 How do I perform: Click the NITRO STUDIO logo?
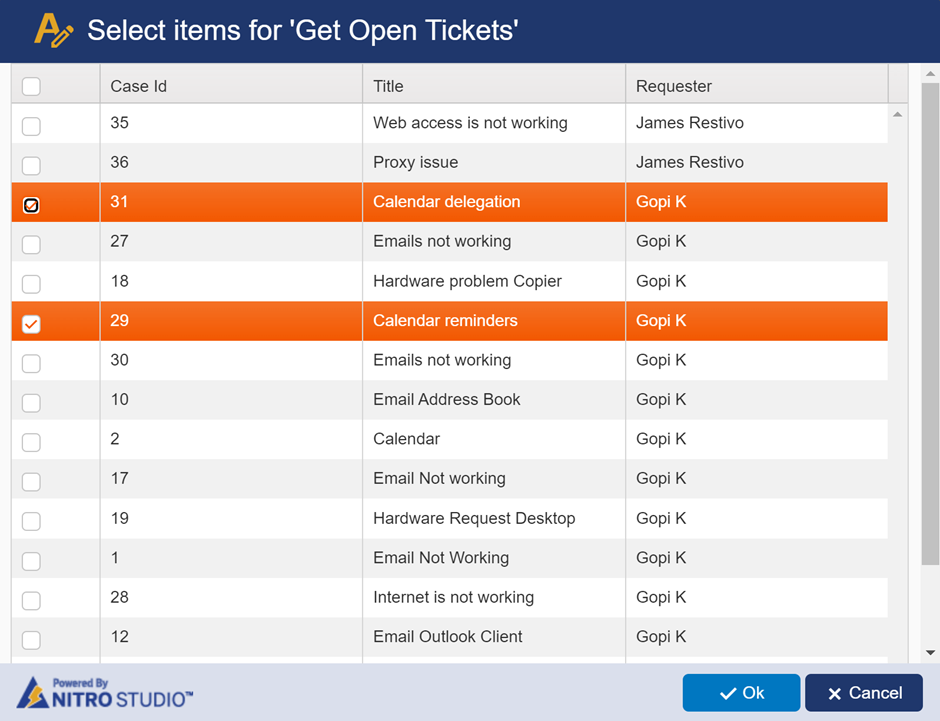100,695
